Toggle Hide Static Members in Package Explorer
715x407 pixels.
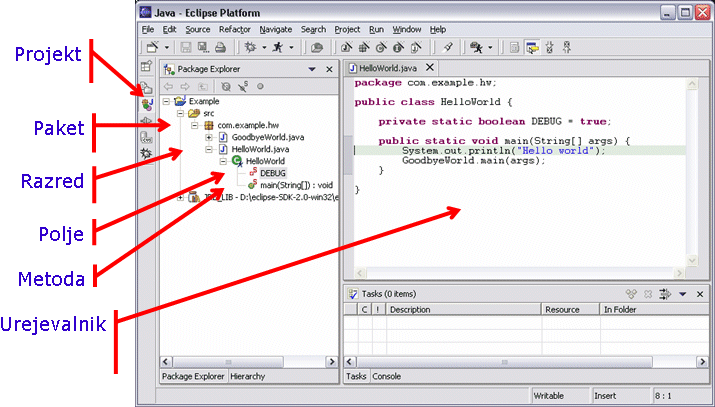coord(243,86)
